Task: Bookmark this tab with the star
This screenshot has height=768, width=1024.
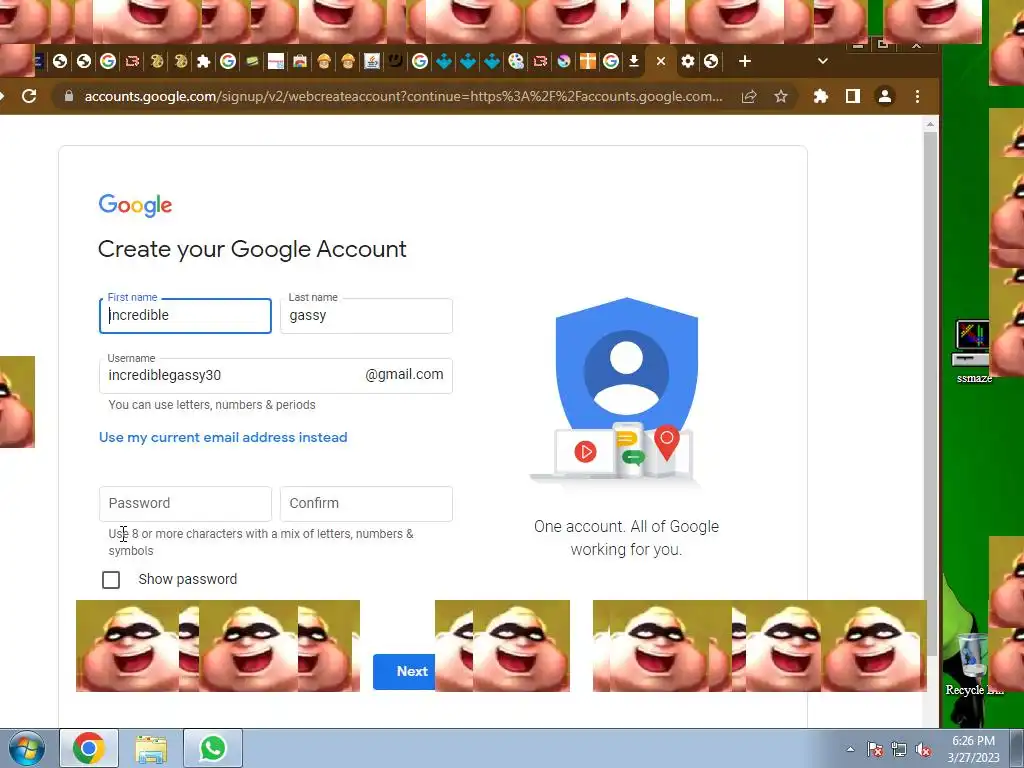Action: [780, 97]
